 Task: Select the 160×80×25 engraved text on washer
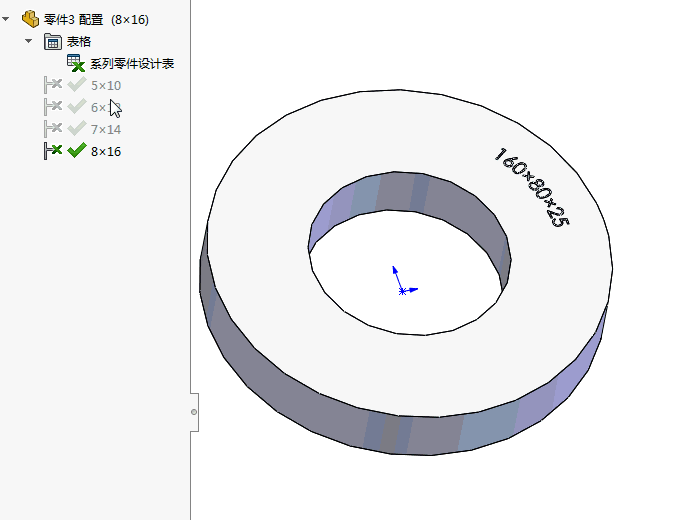tap(531, 188)
